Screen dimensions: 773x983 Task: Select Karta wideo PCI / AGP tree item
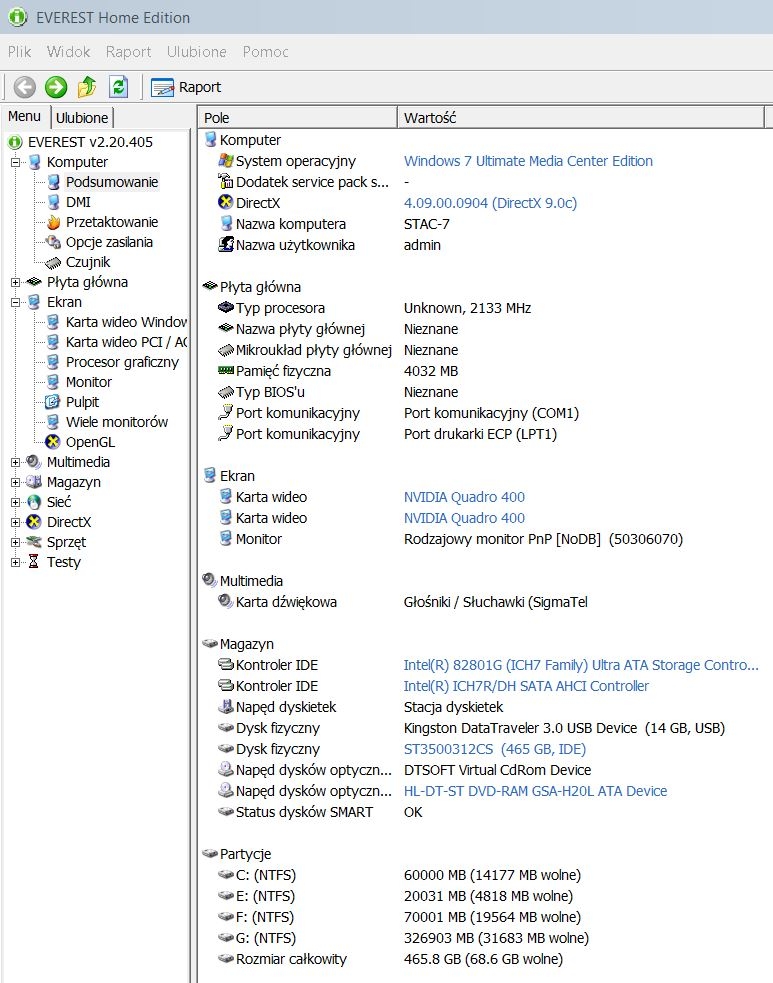pos(126,342)
